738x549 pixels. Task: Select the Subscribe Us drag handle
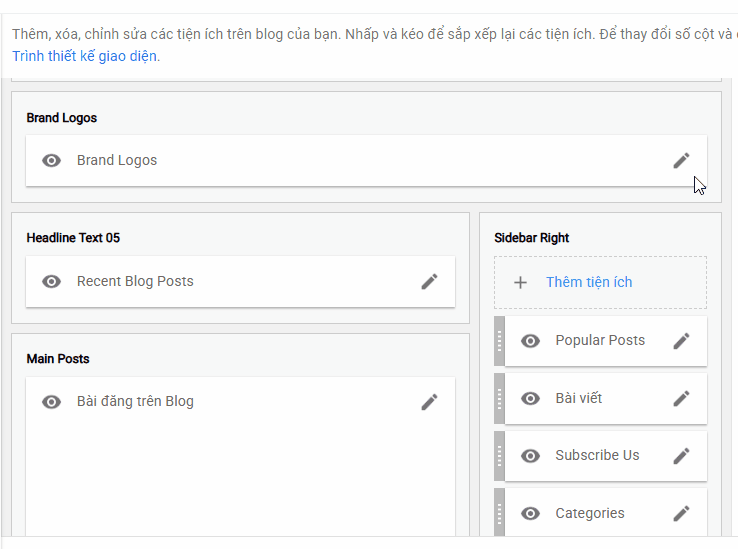499,456
